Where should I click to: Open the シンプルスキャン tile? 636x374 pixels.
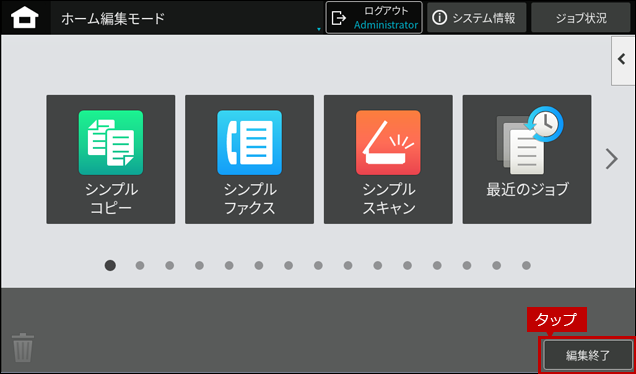pyautogui.click(x=388, y=159)
